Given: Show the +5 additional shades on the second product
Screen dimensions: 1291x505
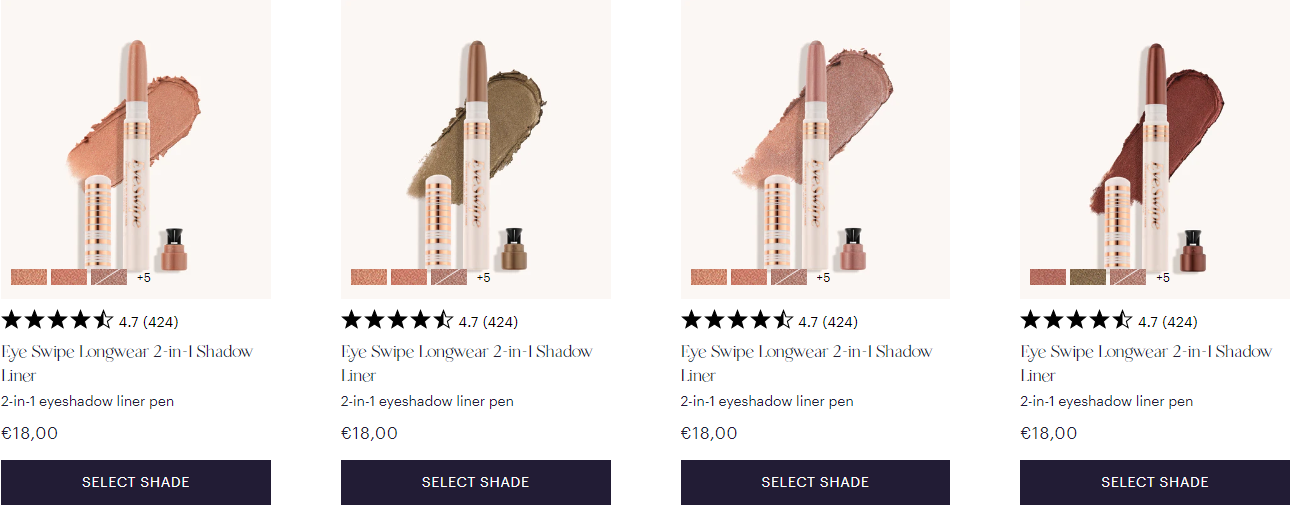Looking at the screenshot, I should coord(484,278).
